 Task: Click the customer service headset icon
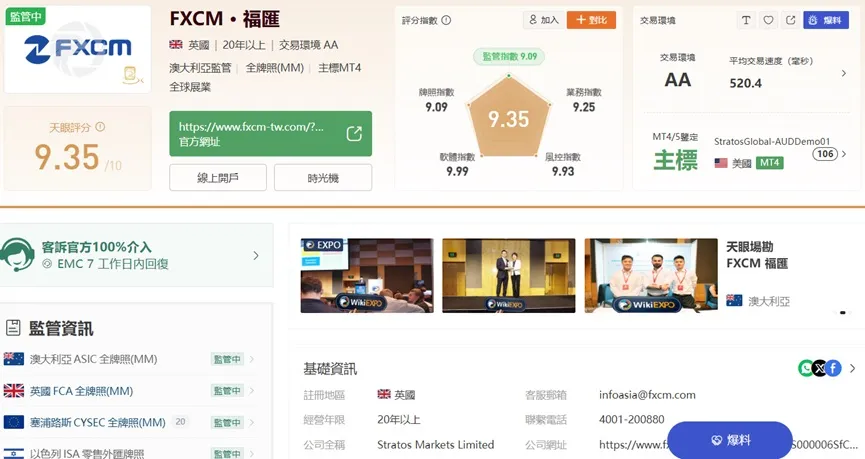tap(17, 254)
